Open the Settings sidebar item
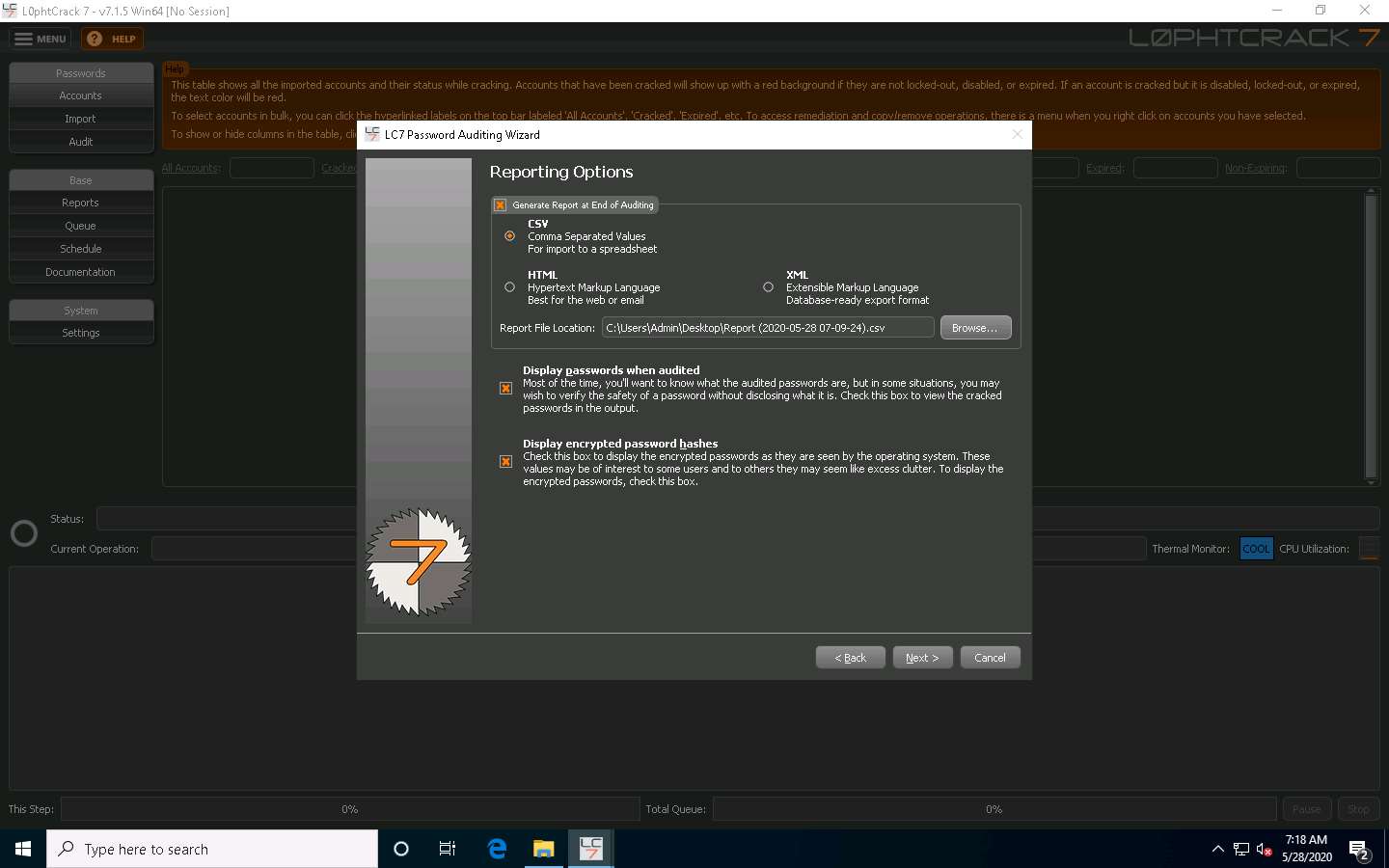Screen dimensions: 1389x868 81,333
